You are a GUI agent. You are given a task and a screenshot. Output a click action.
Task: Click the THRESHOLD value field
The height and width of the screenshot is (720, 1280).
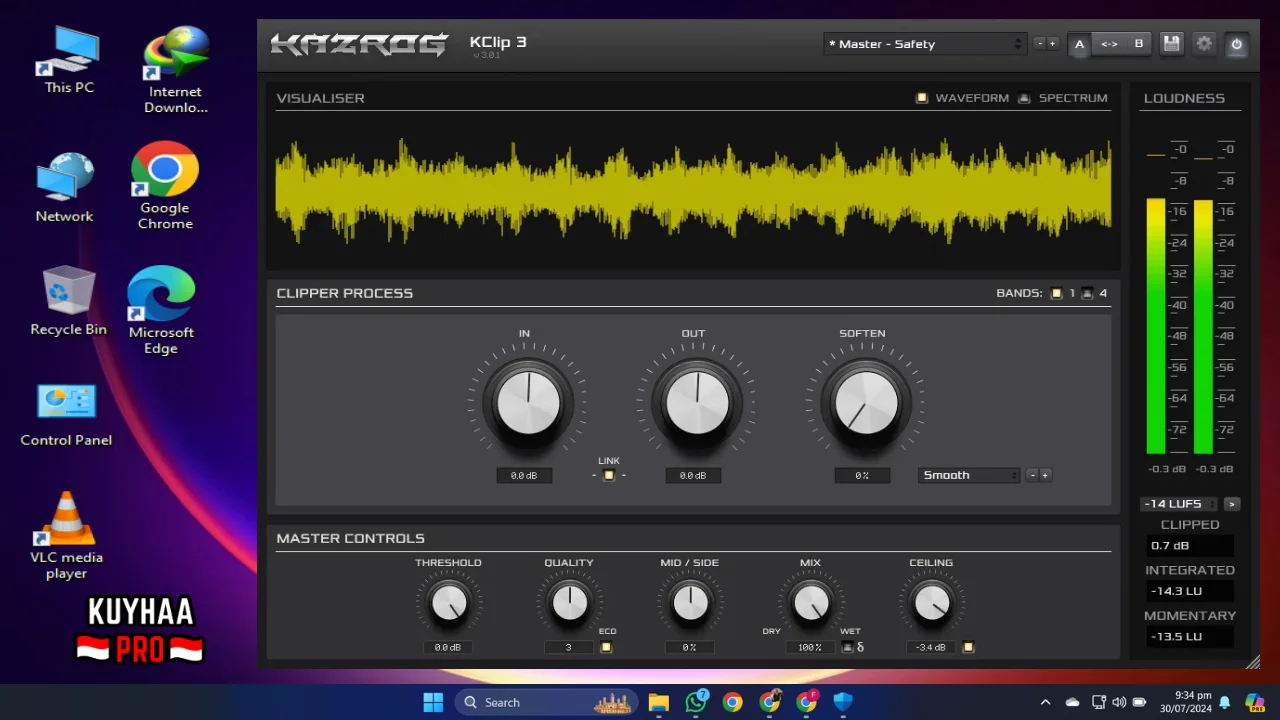[x=447, y=648]
